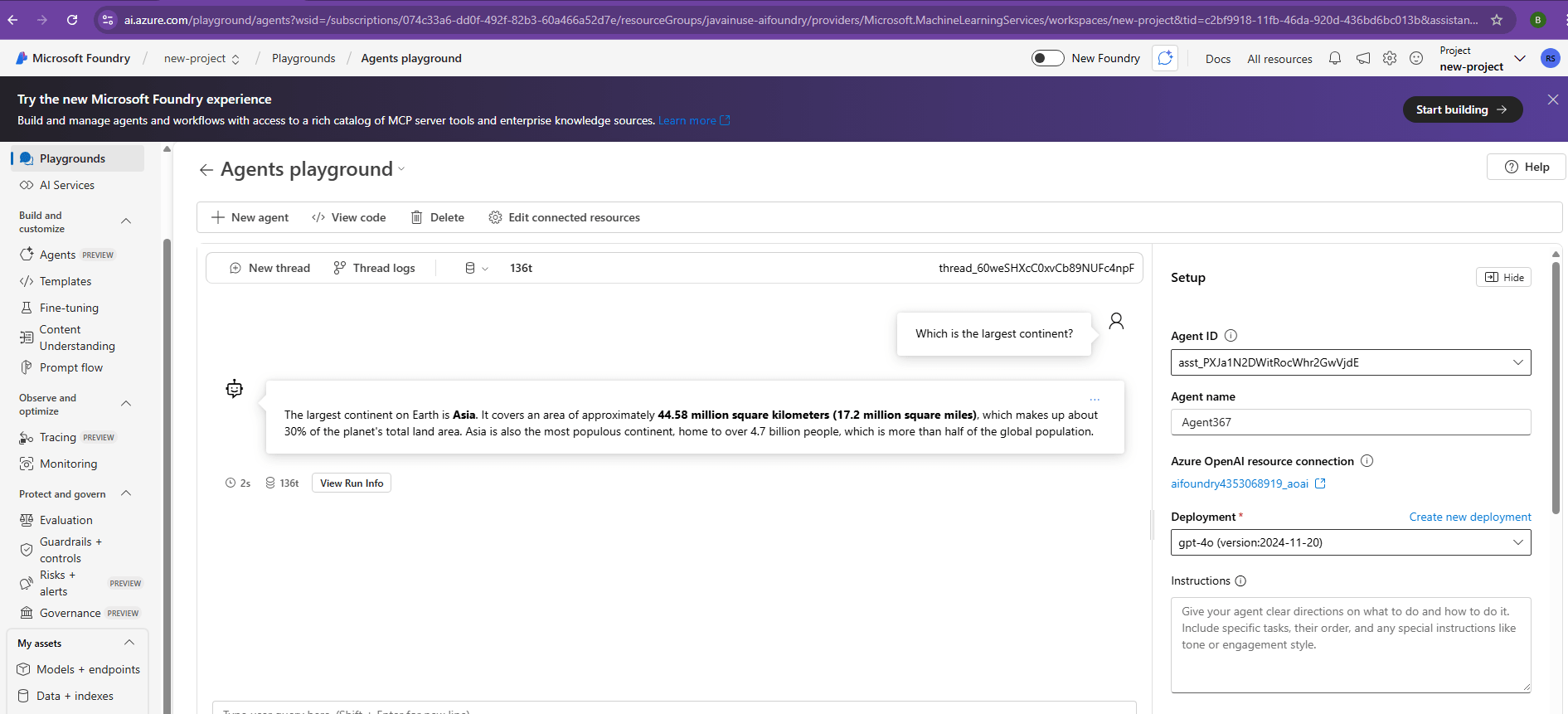Toggle the New Foundry switch
1568x714 pixels.
click(x=1047, y=58)
